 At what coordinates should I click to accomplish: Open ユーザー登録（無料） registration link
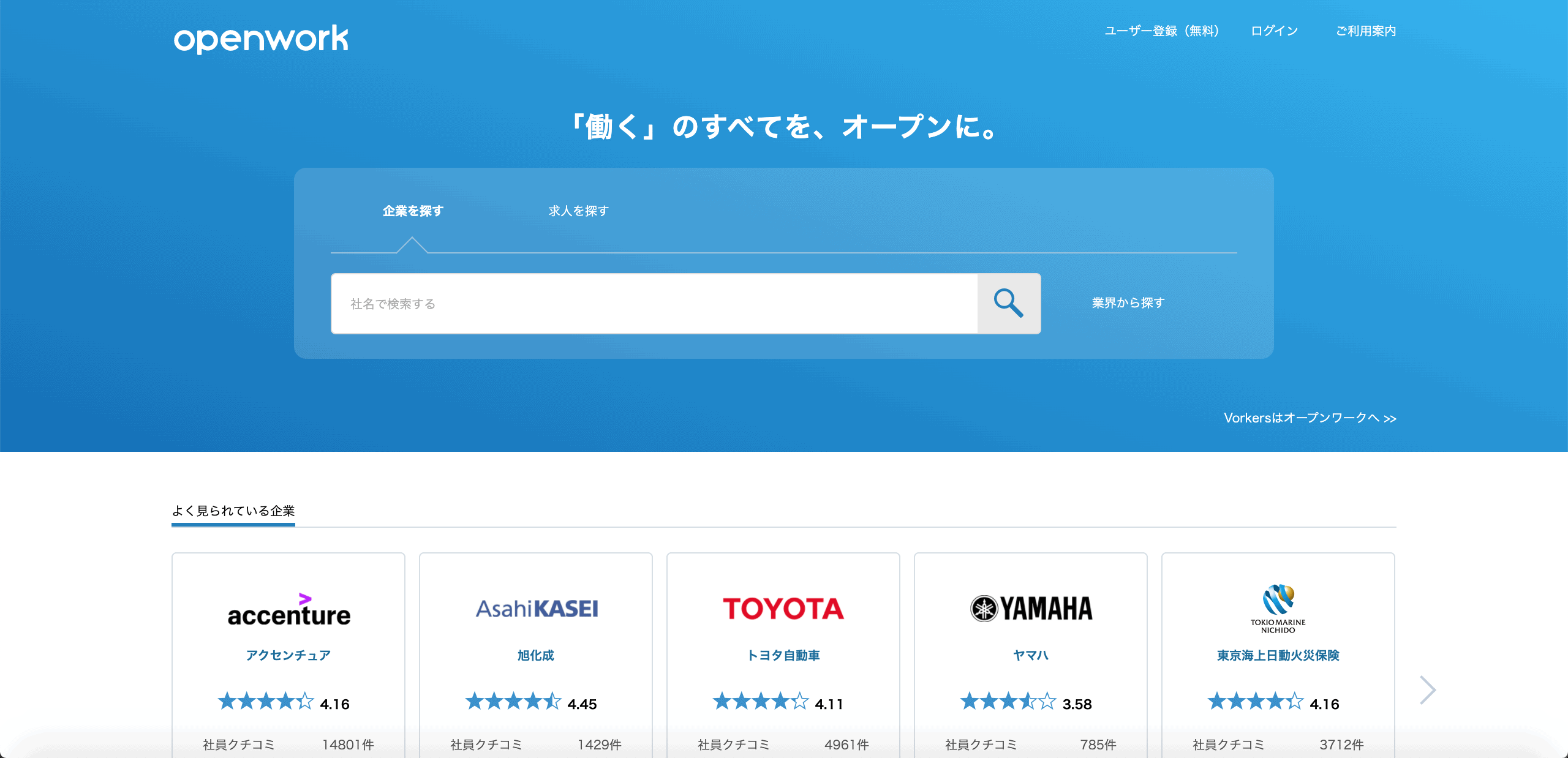click(1161, 31)
